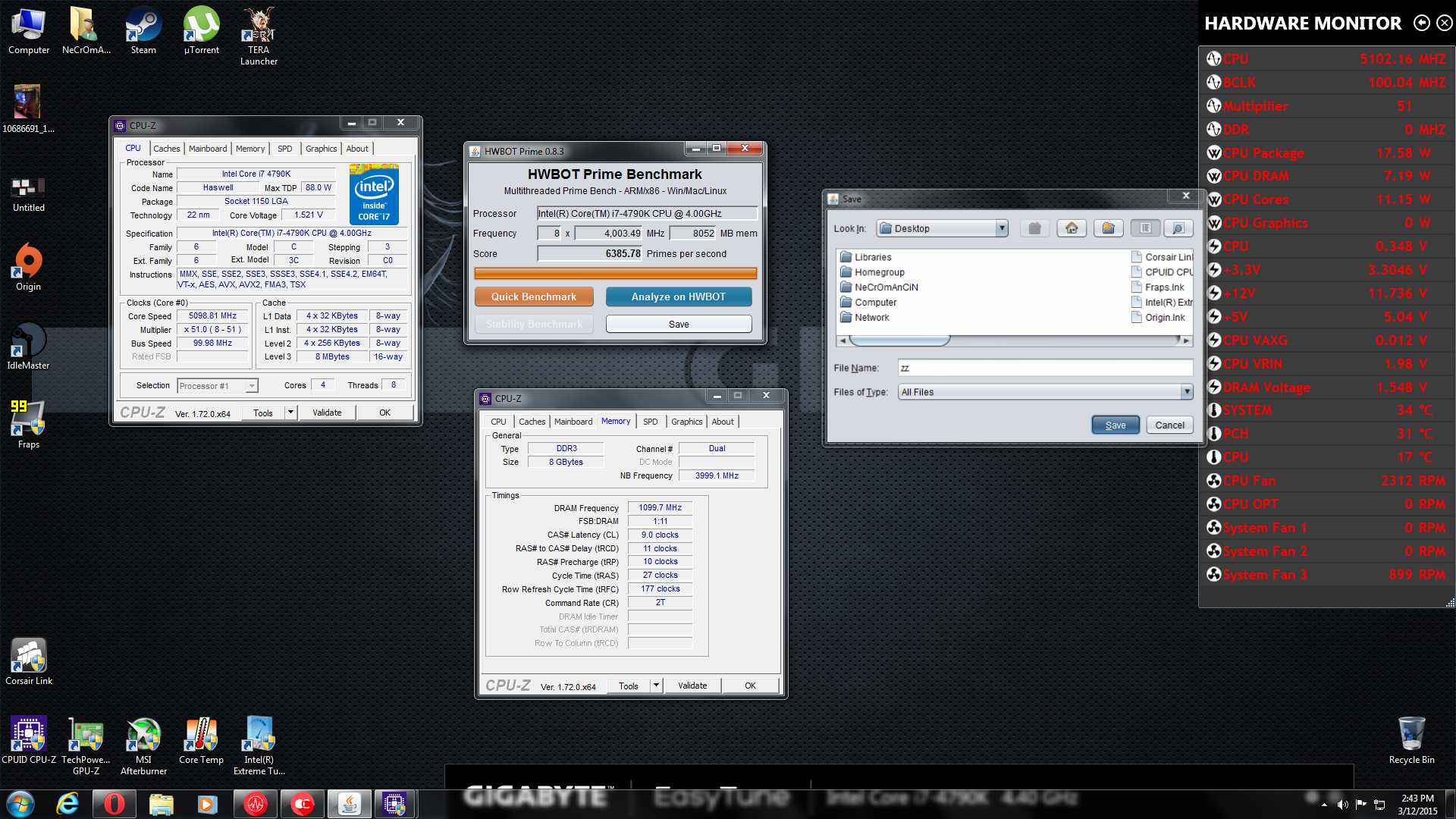This screenshot has height=819, width=1456.
Task: Click the CPU Package wattage row
Action: pos(1326,153)
